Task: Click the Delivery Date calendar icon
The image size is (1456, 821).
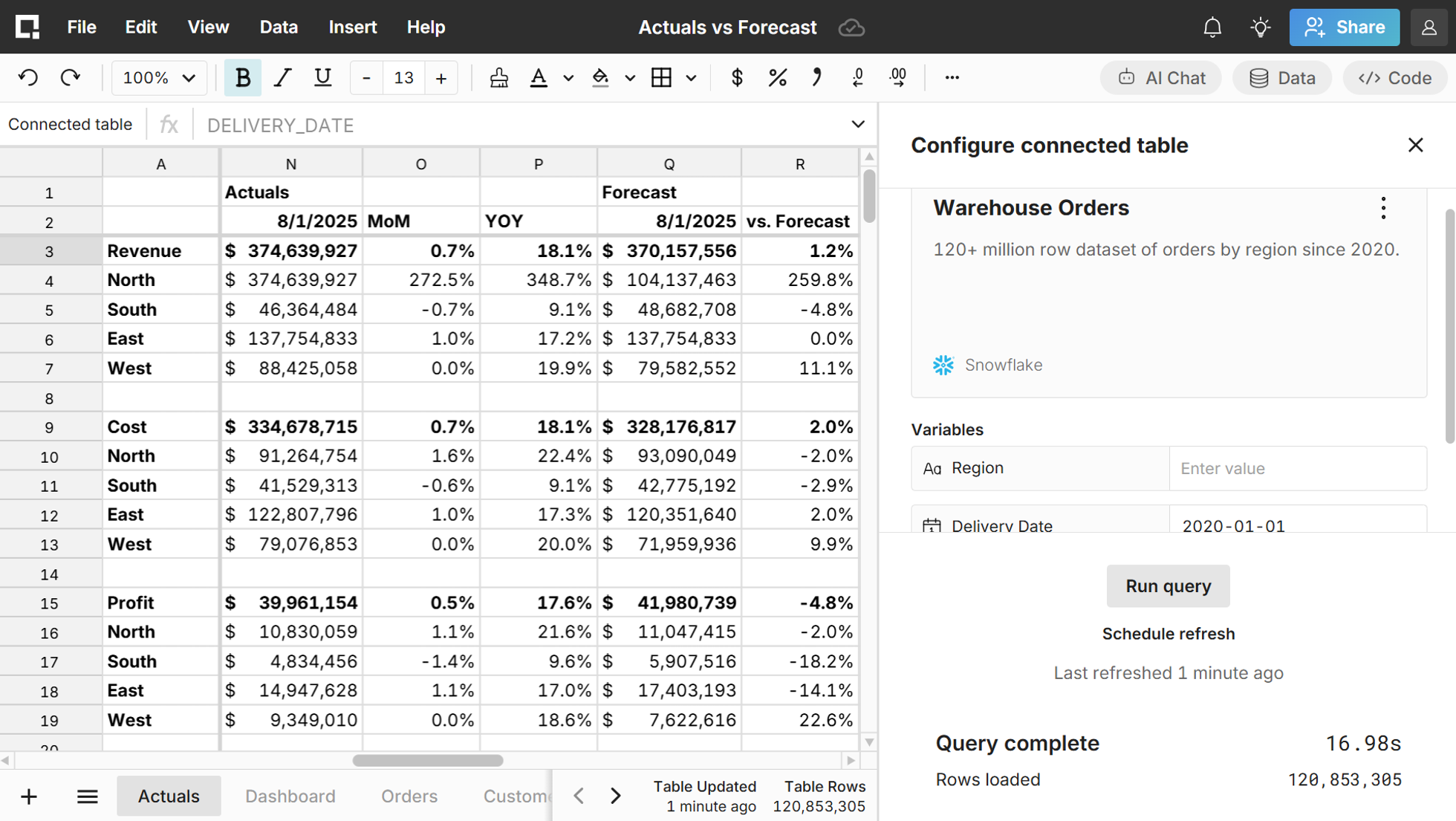Action: (932, 525)
